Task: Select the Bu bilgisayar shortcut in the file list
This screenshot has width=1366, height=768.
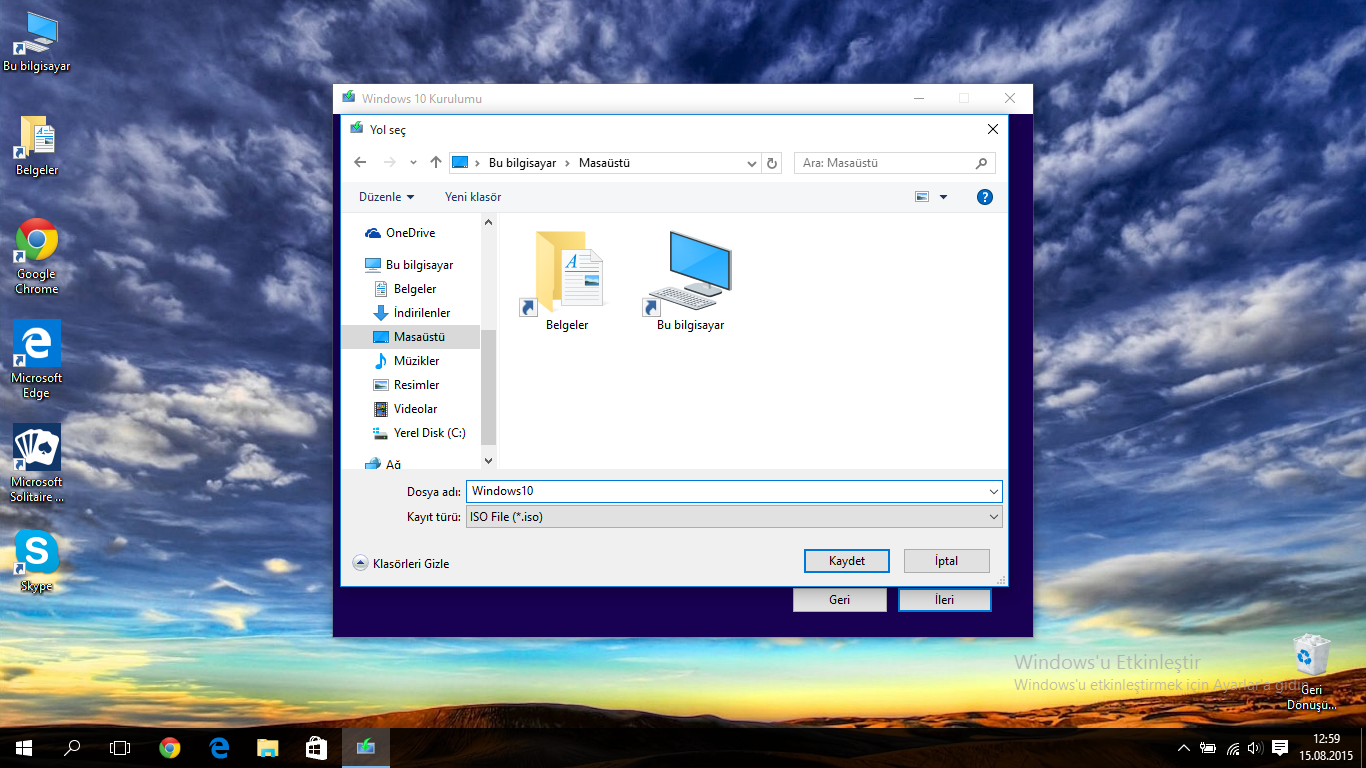Action: coord(690,281)
